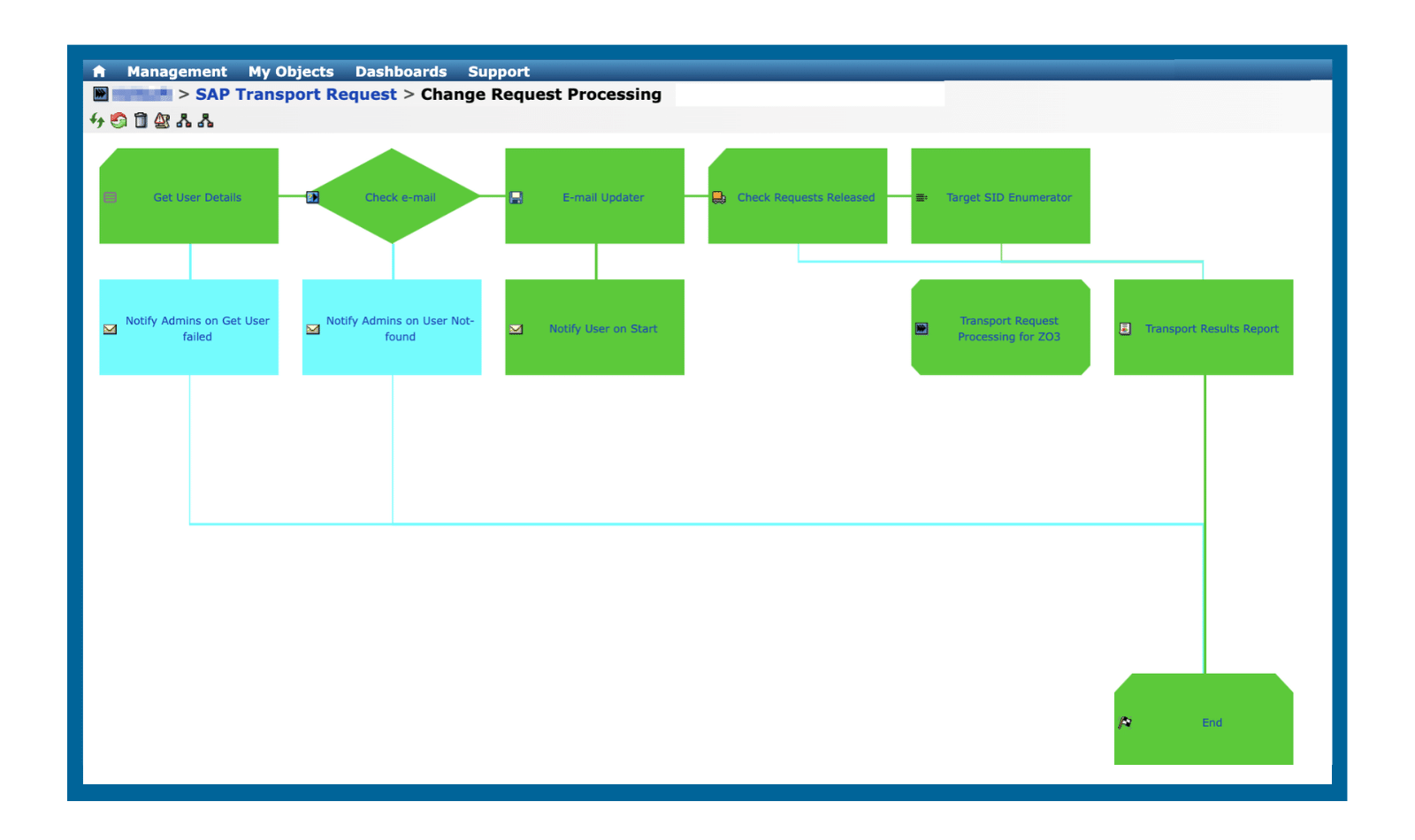Image resolution: width=1415 pixels, height=840 pixels.
Task: Click the truck icon on Check Requests Released
Action: [x=717, y=197]
